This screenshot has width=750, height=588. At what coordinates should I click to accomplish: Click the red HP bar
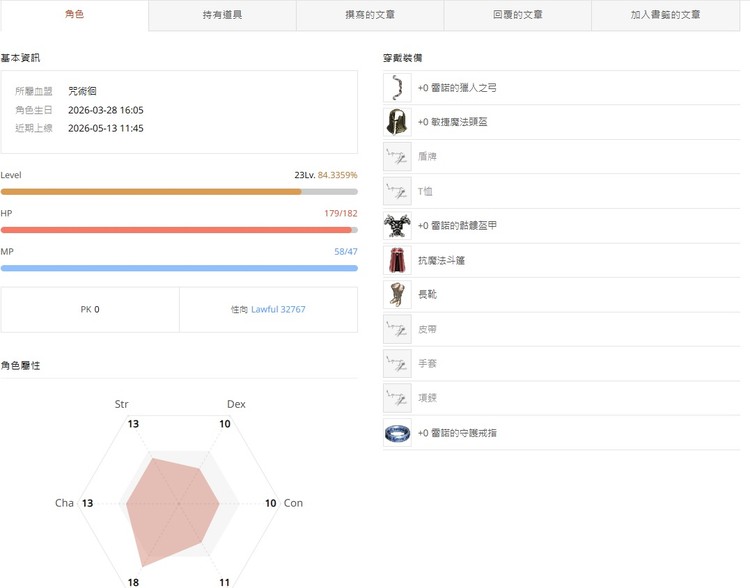click(x=179, y=230)
